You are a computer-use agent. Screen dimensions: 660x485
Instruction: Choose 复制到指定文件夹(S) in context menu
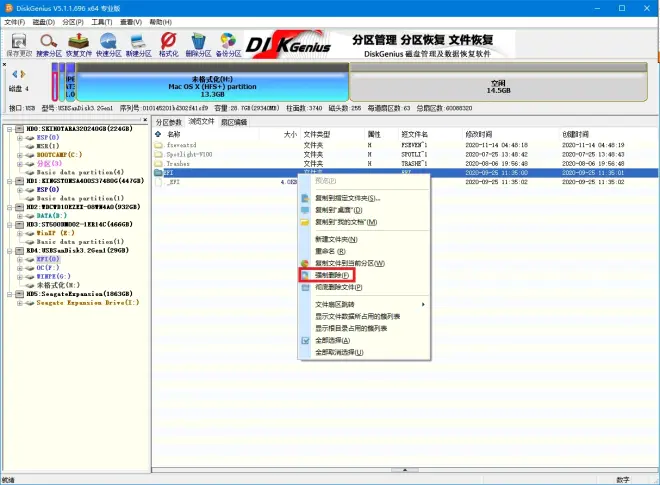[x=364, y=198]
